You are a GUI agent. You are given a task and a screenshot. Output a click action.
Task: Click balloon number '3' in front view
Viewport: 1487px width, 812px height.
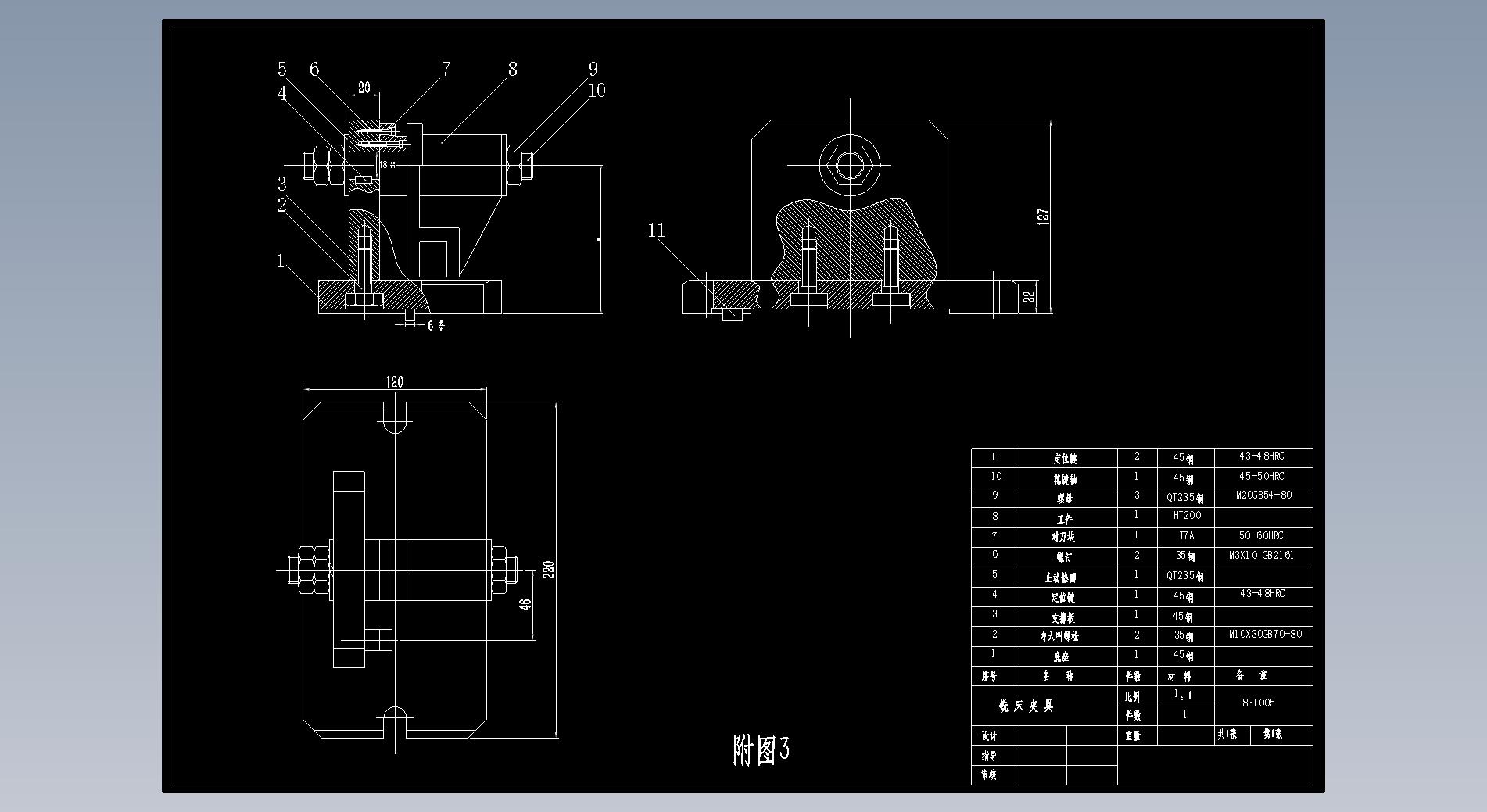tap(282, 184)
